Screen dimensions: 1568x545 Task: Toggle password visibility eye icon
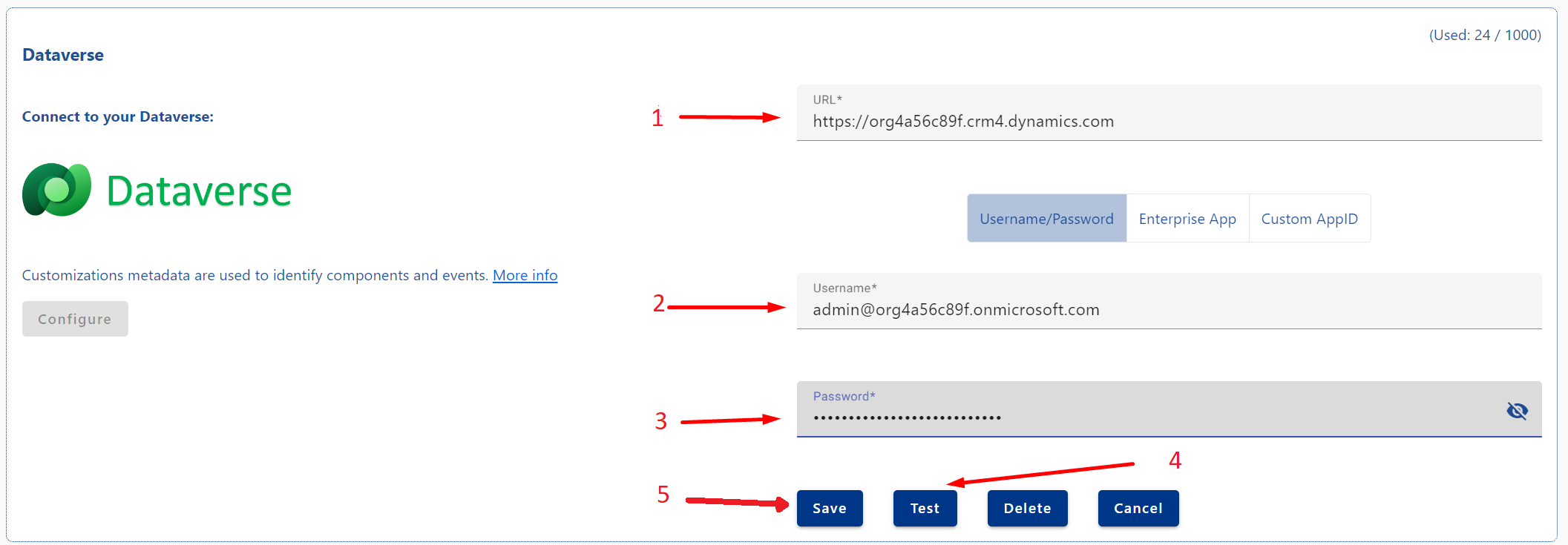click(1517, 411)
